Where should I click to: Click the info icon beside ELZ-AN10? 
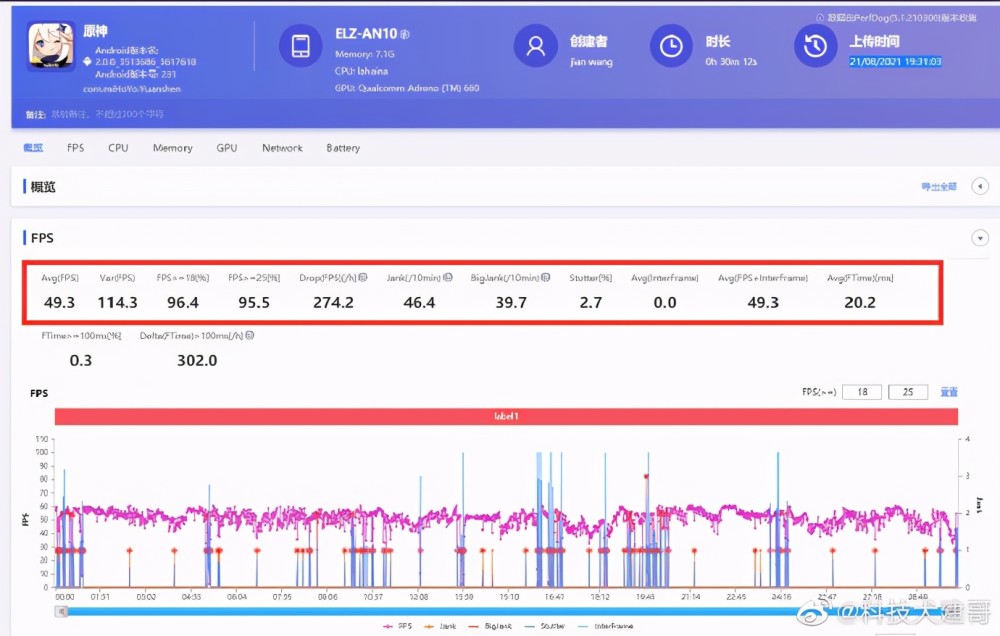coord(406,34)
